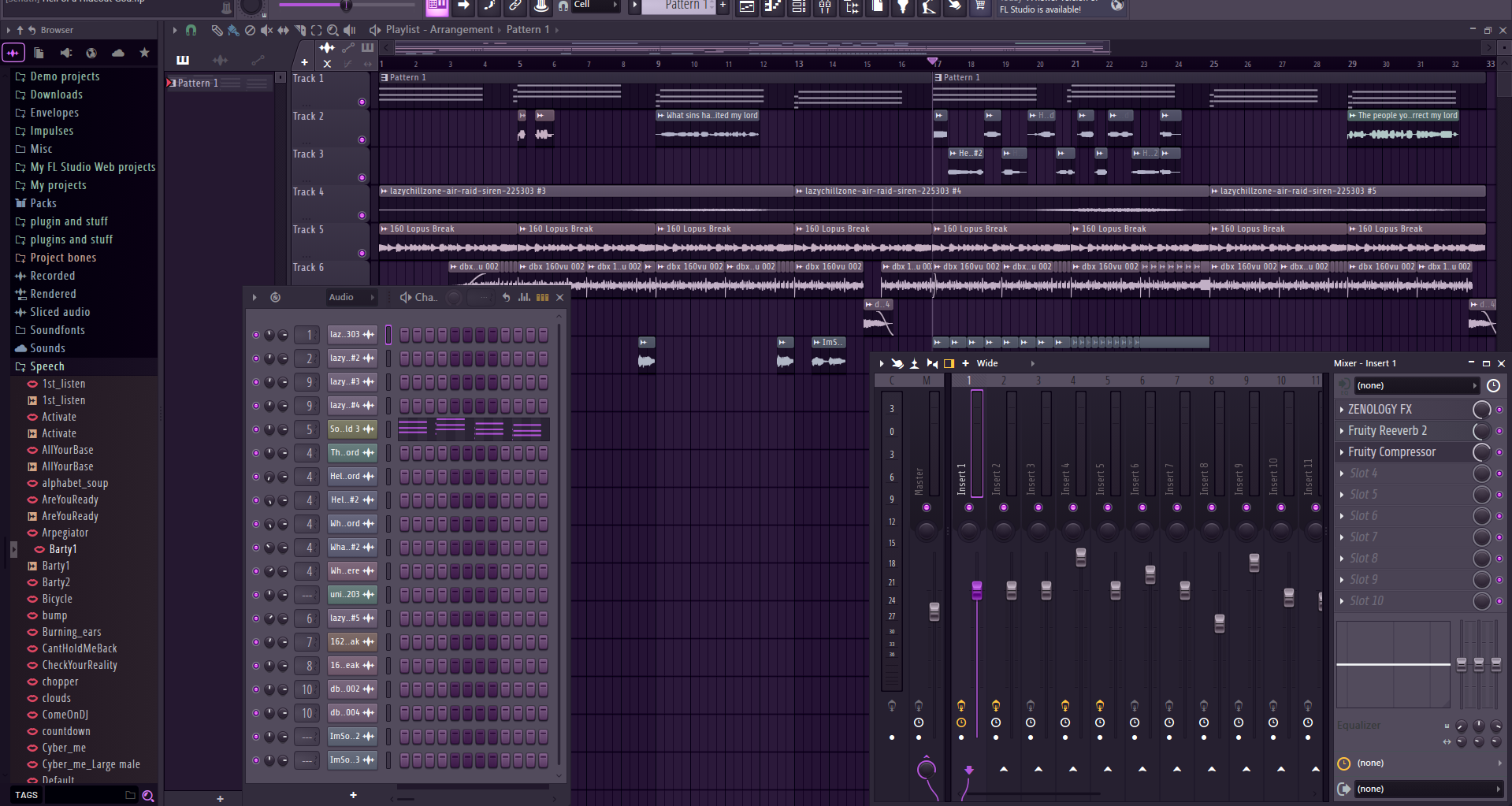Mute the laz..303 channel in Channel rack
Viewport: 1512px width, 806px height.
255,335
